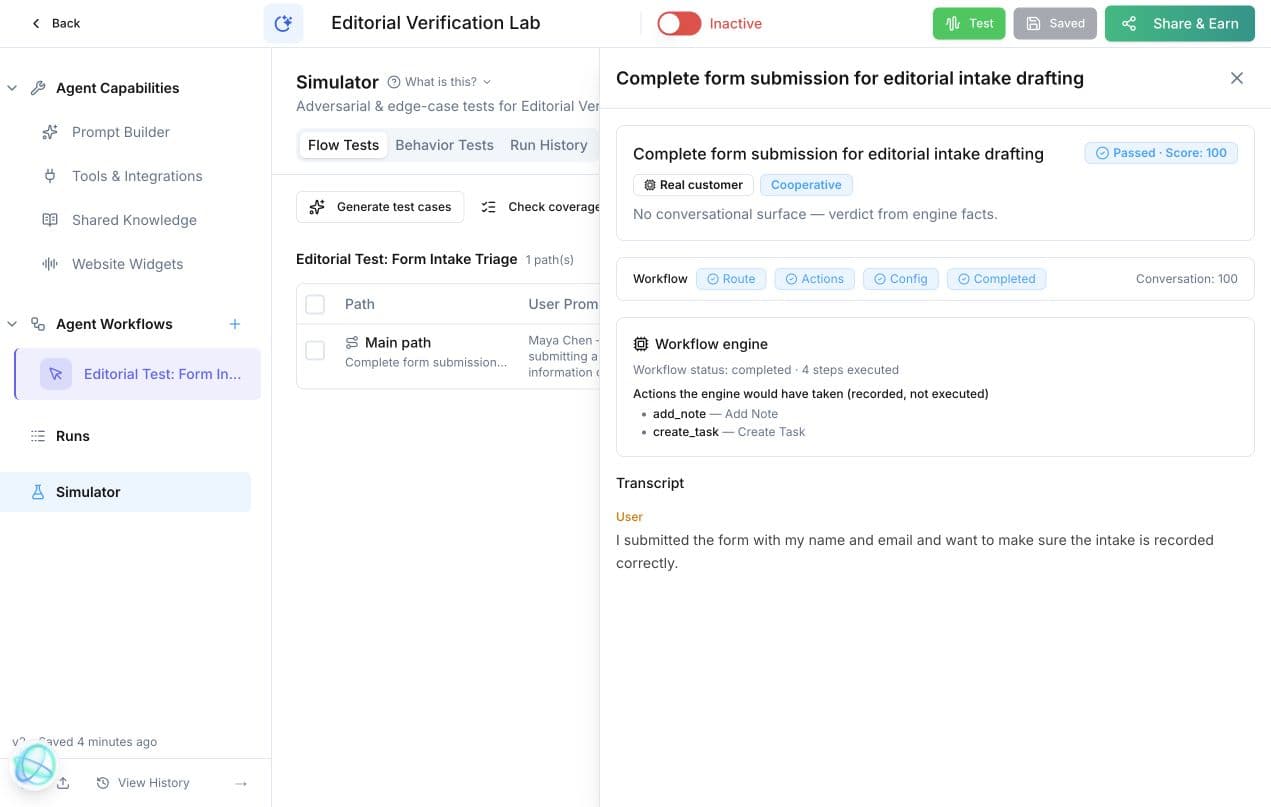Image resolution: width=1271 pixels, height=807 pixels.
Task: Click the Completed workflow check badge
Action: click(996, 279)
